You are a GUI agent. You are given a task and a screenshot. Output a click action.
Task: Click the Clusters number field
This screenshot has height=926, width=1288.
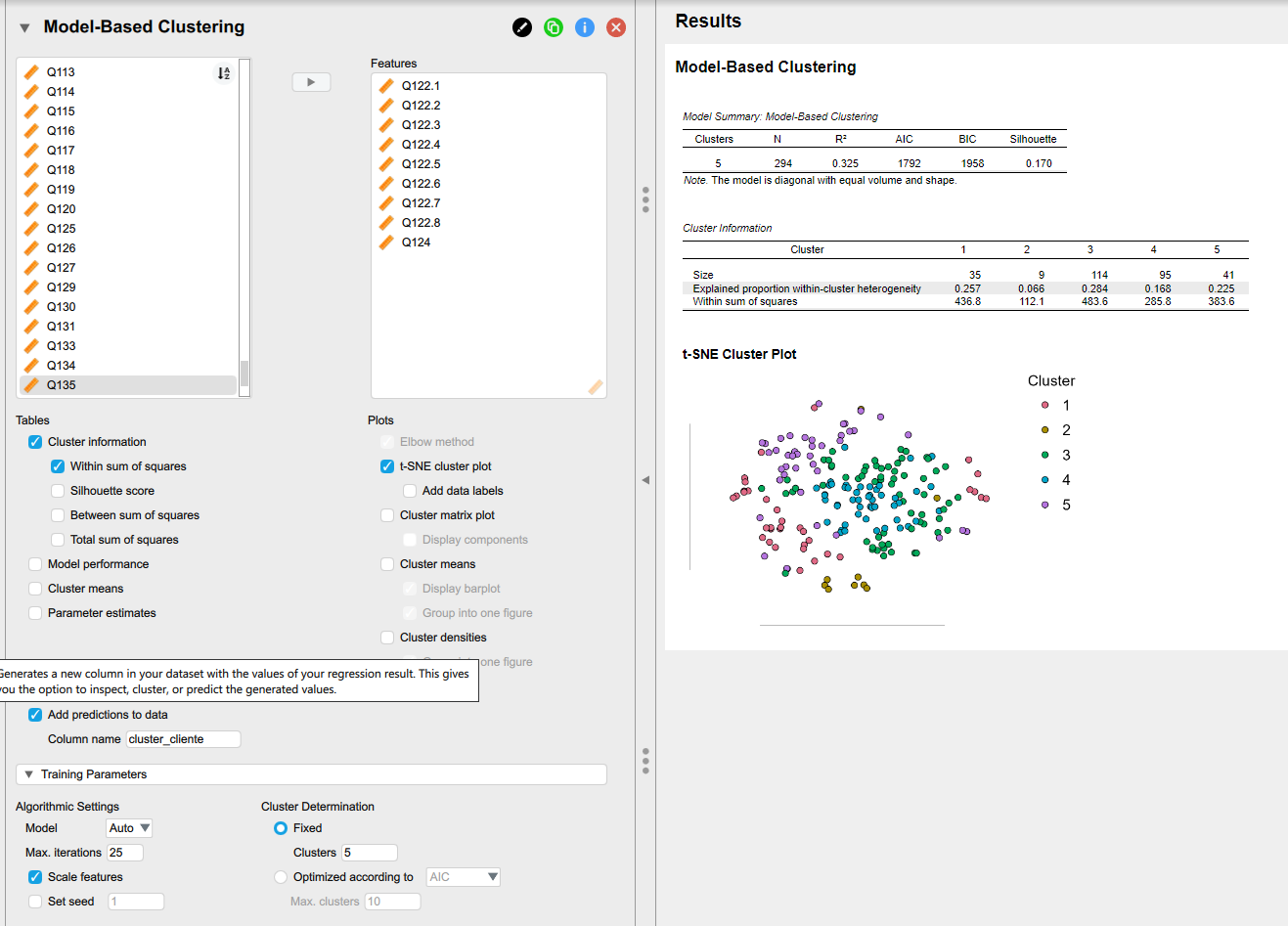pyautogui.click(x=369, y=853)
